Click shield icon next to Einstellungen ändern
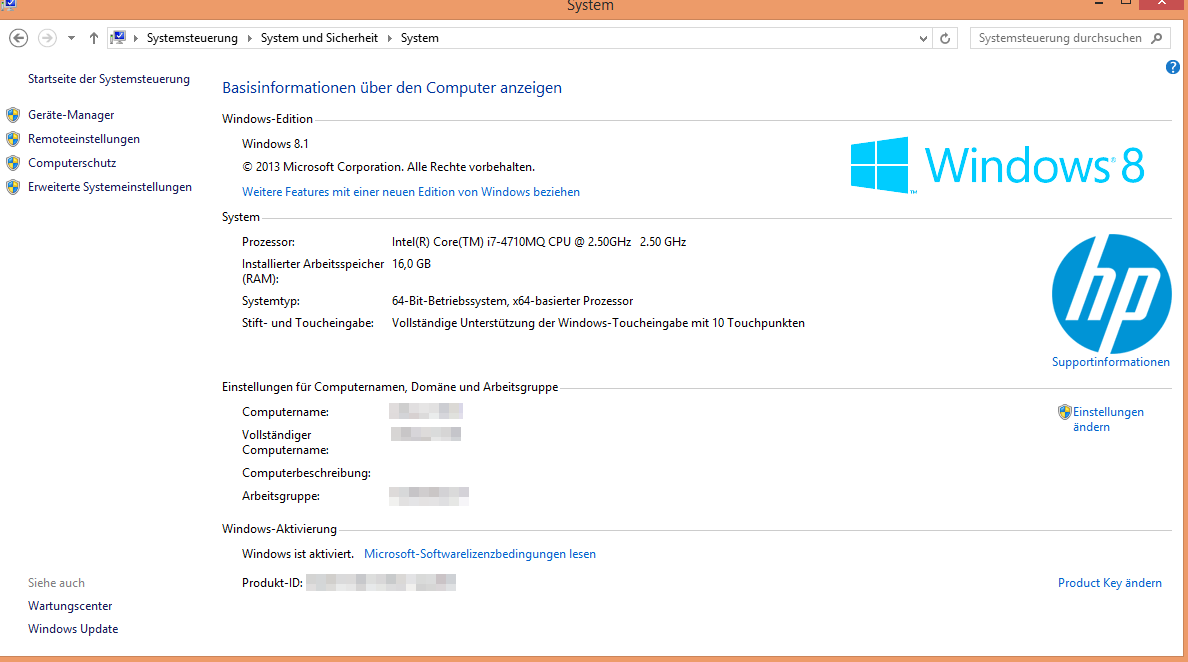This screenshot has height=662, width=1188. tap(1065, 412)
